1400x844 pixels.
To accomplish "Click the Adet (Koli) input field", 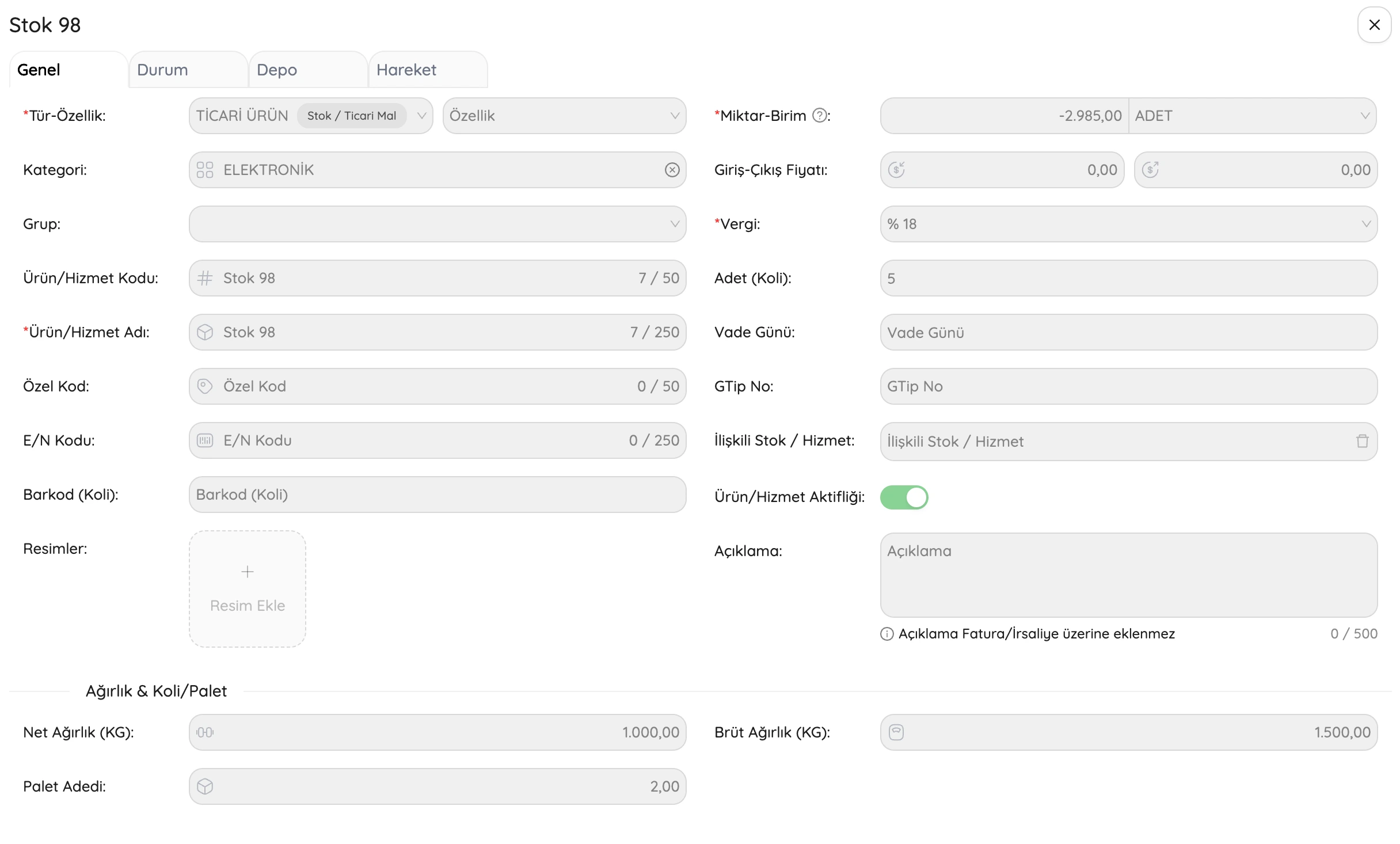I will point(1129,278).
